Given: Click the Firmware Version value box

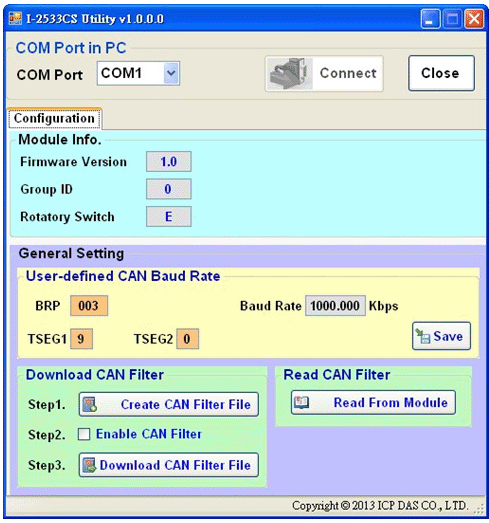Looking at the screenshot, I should pyautogui.click(x=169, y=162).
